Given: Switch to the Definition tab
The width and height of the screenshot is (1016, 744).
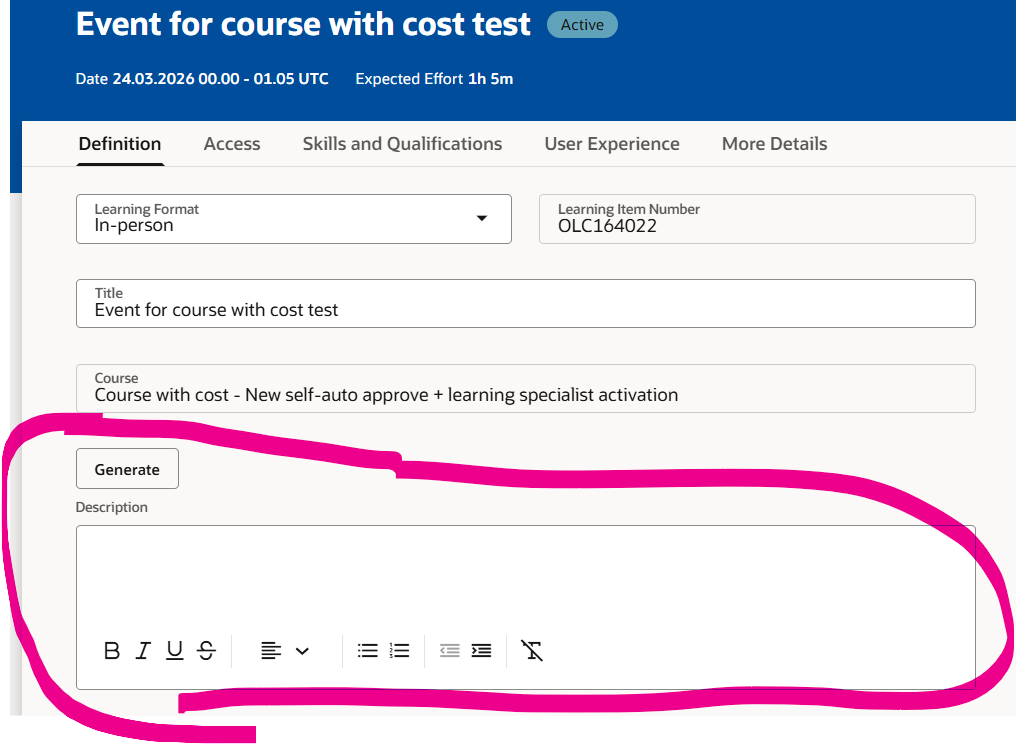Looking at the screenshot, I should coord(120,144).
